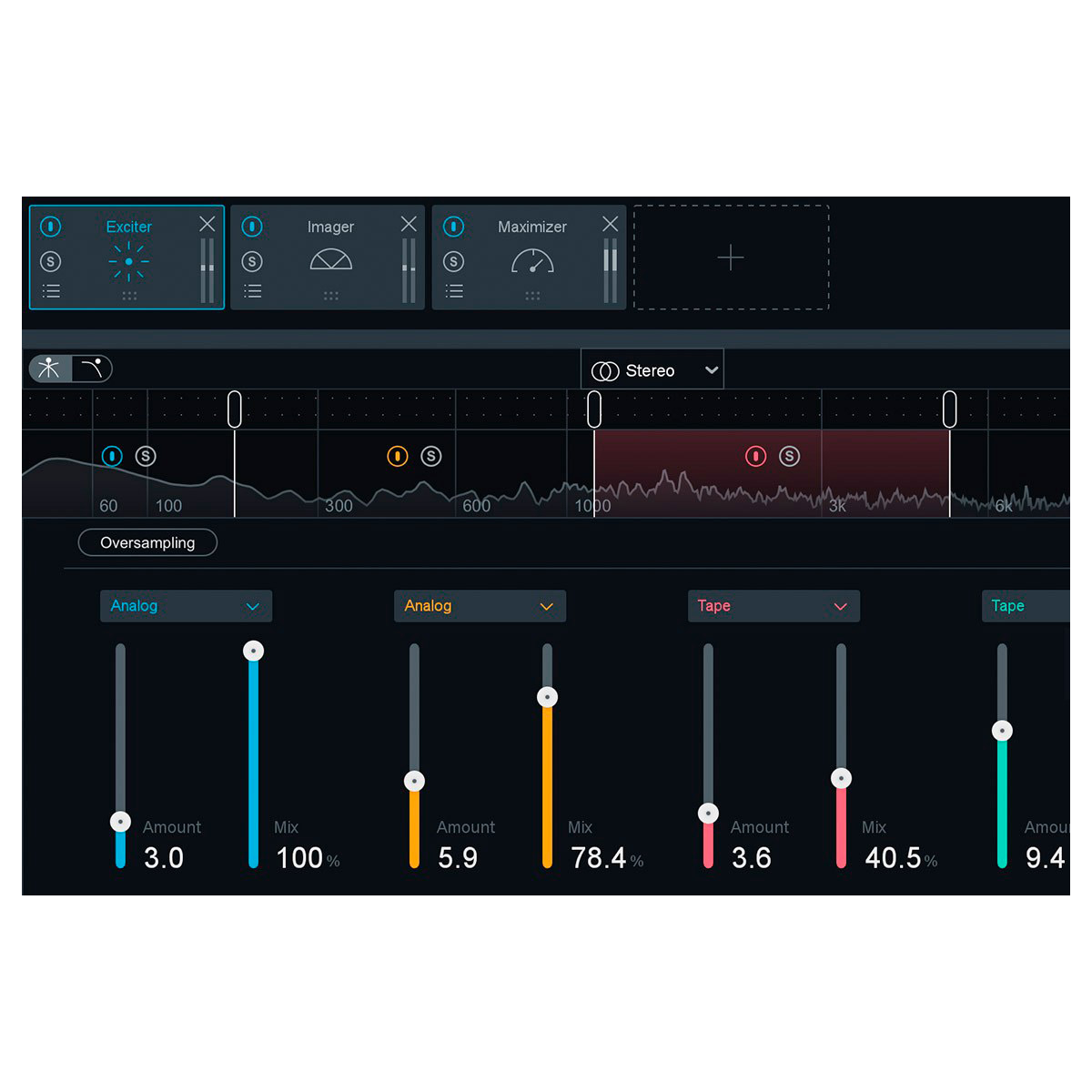Open the third band's Tape mode dropdown
The width and height of the screenshot is (1092, 1092).
[x=773, y=606]
